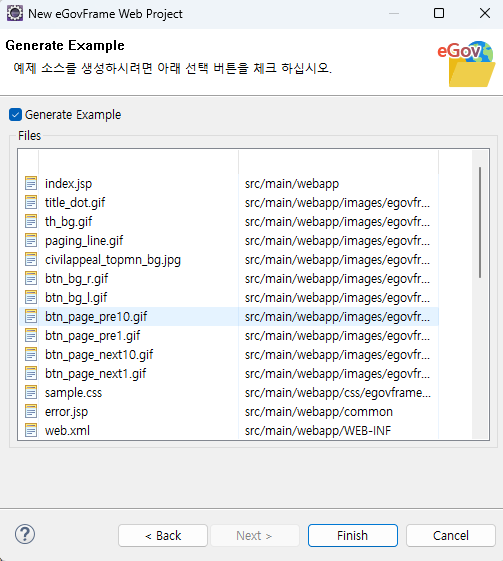Select the error.jsp file name
This screenshot has height=561, width=503.
(67, 412)
